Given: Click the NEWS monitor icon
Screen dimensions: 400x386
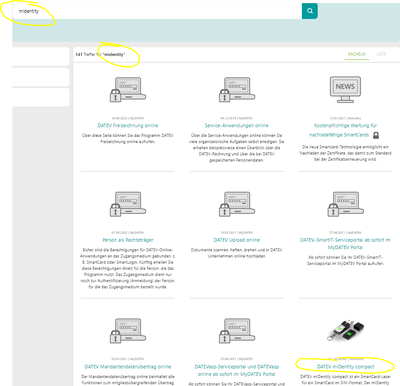Looking at the screenshot, I should (x=345, y=89).
